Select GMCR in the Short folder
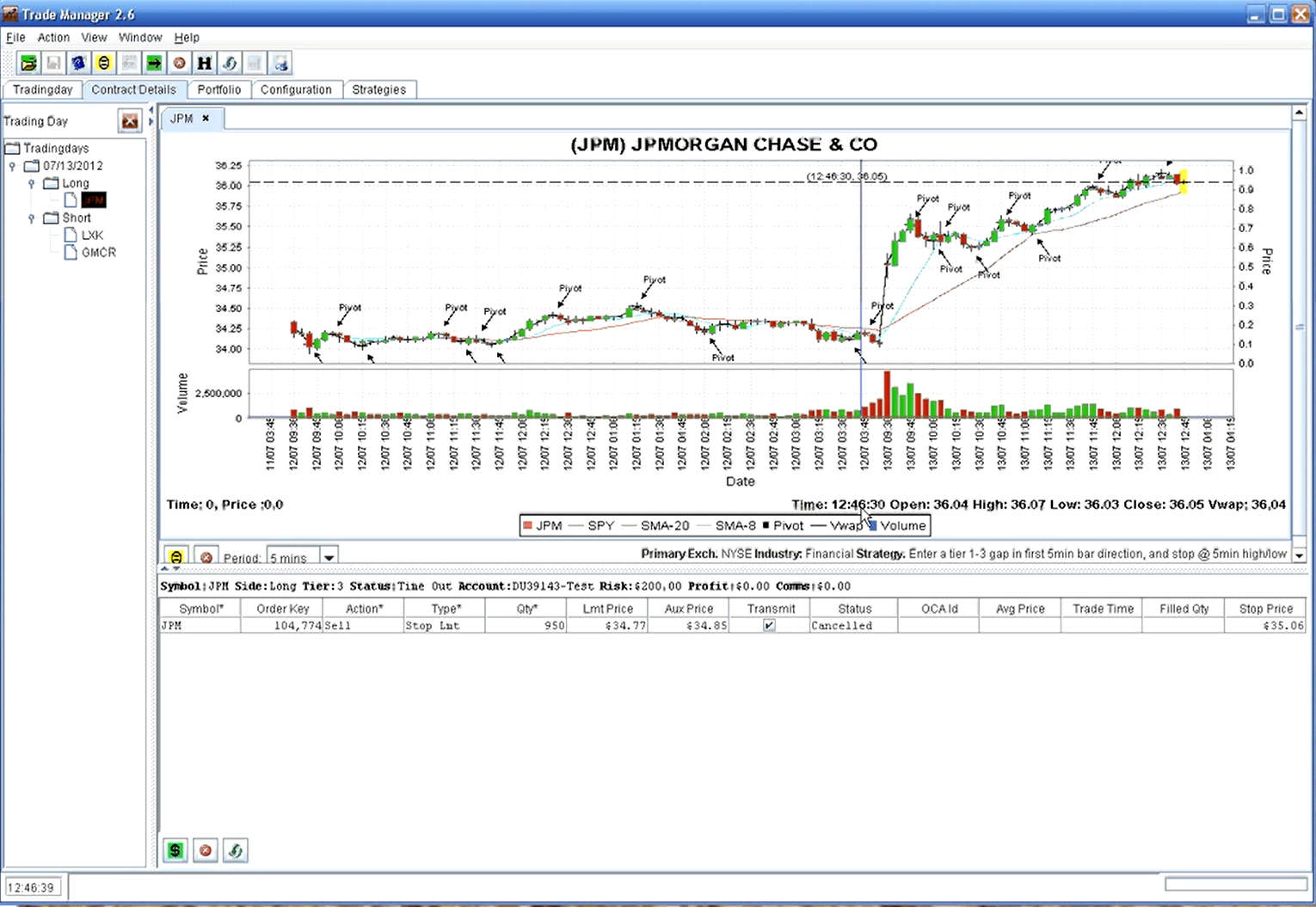Viewport: 1316px width, 907px height. (98, 253)
